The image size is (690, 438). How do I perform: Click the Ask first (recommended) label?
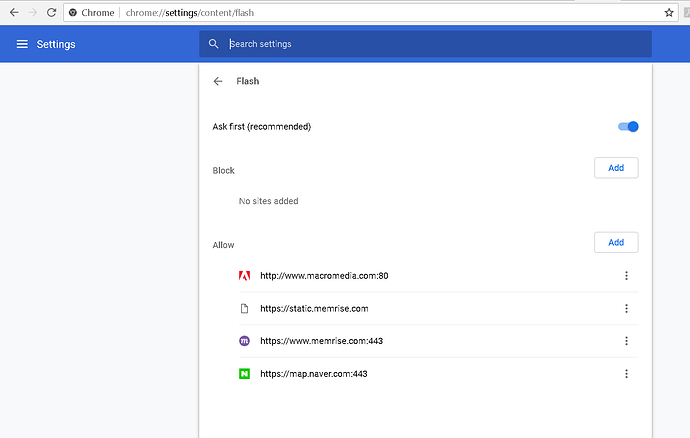tap(261, 127)
